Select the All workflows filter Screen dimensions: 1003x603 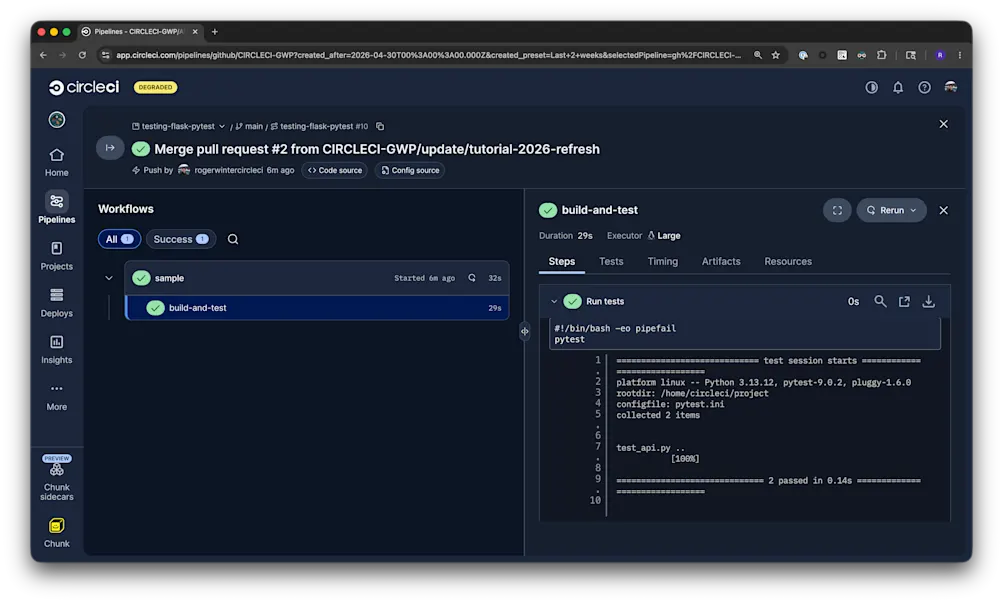click(x=119, y=239)
